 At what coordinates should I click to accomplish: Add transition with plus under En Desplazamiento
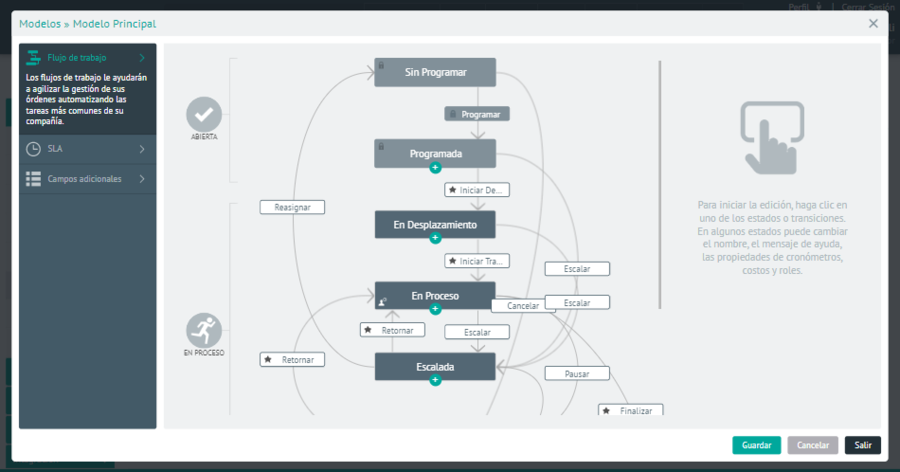click(435, 238)
